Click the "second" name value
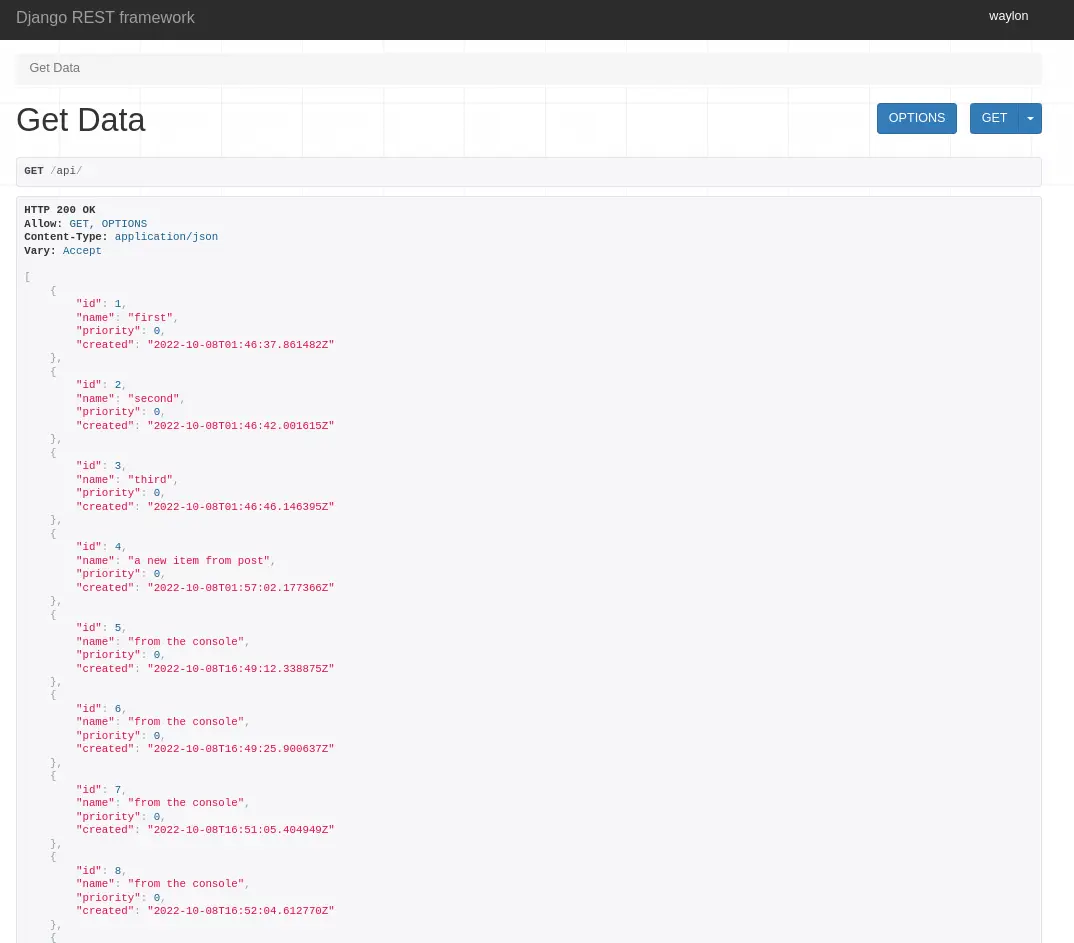This screenshot has height=943, width=1074. [x=154, y=399]
